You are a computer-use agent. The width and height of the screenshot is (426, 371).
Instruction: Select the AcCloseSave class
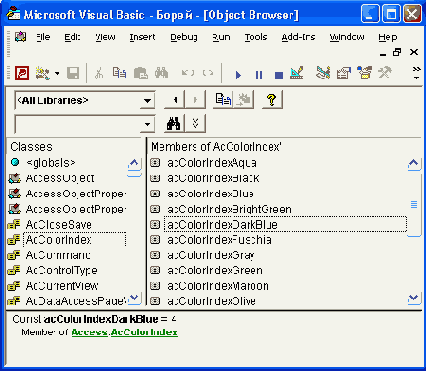coord(58,225)
